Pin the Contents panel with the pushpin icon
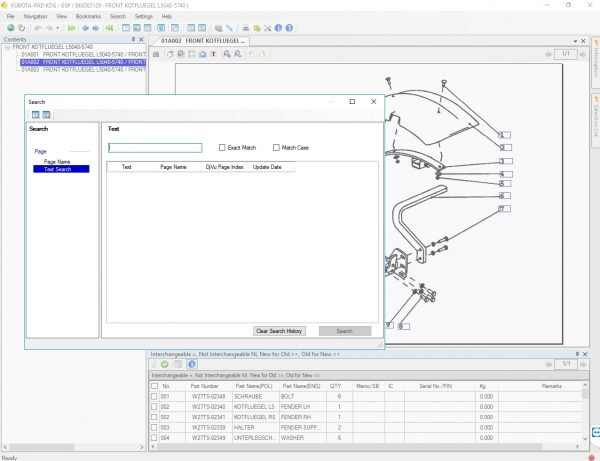The image size is (600, 461). click(132, 39)
